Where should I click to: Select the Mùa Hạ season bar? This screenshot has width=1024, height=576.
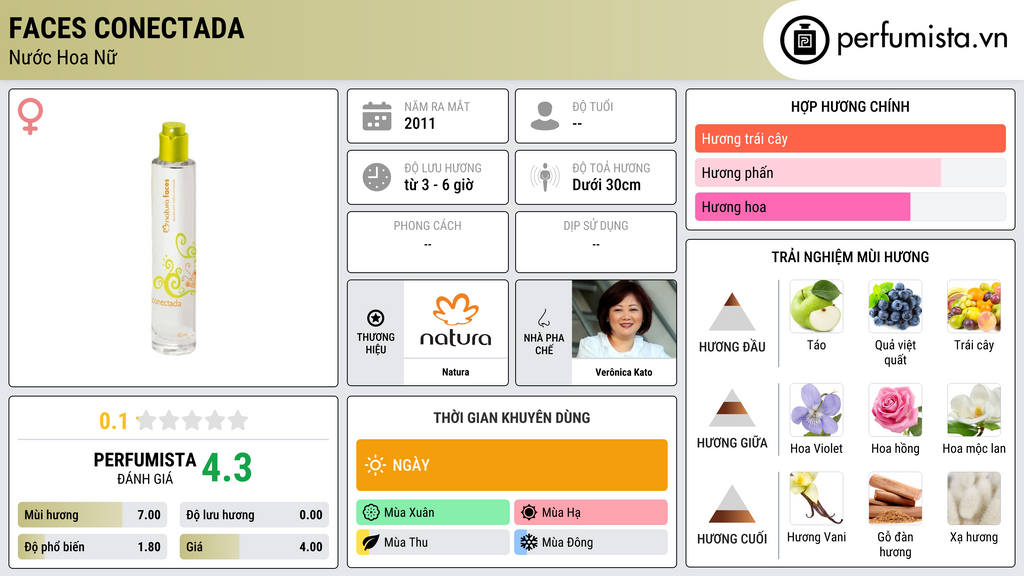[x=591, y=513]
